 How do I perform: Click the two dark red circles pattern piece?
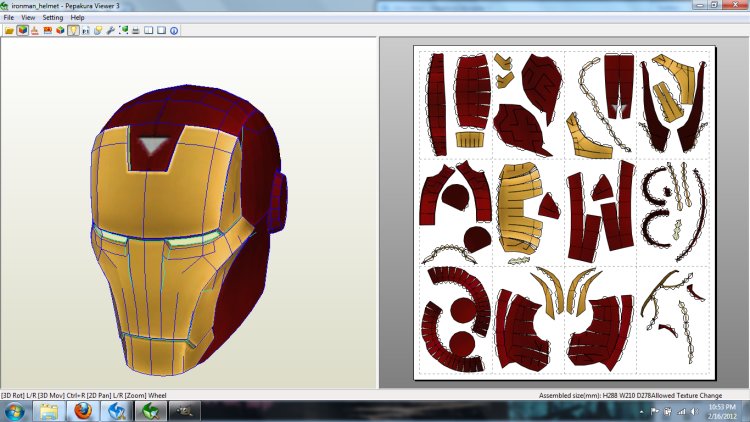(x=462, y=328)
